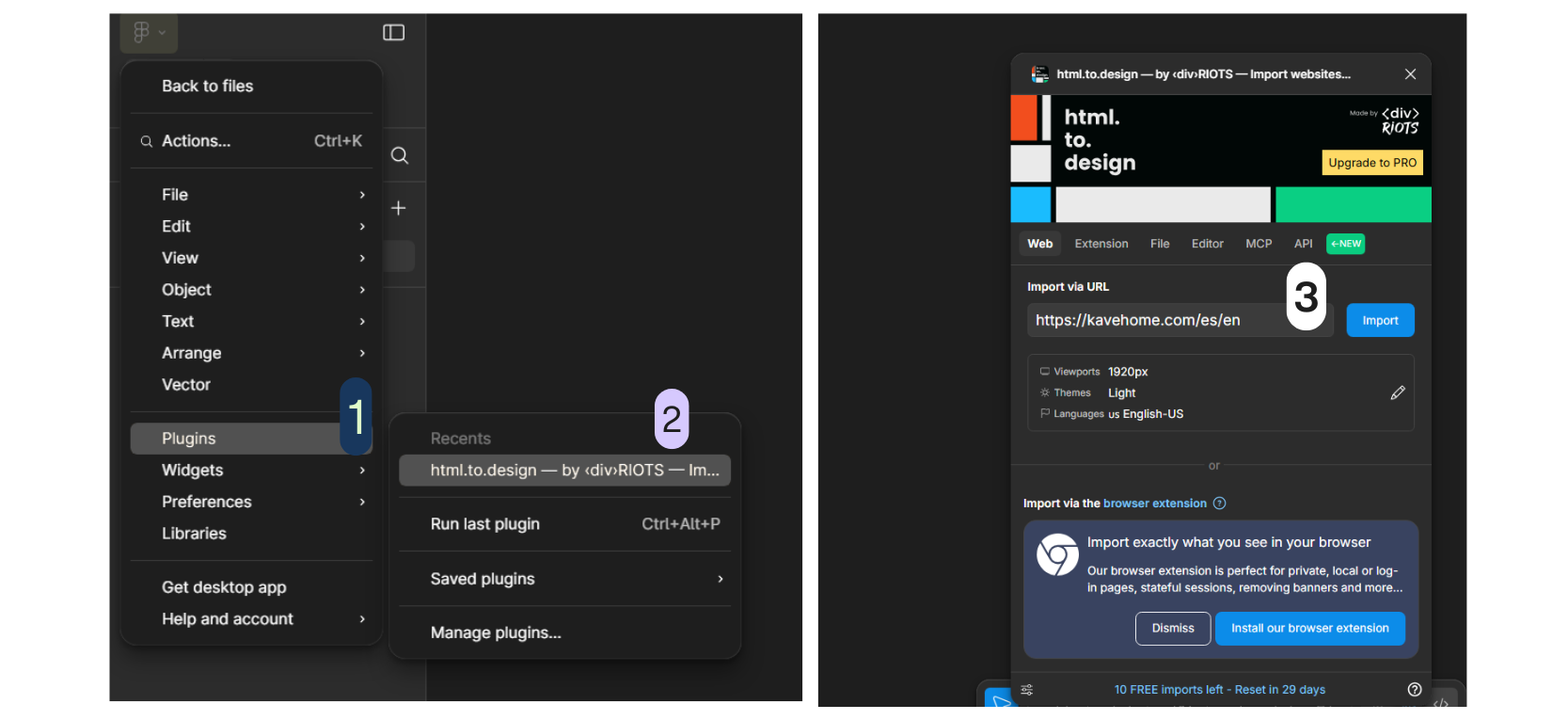Viewport: 1568px width, 720px height.
Task: Switch to the File tab
Action: (x=1160, y=244)
